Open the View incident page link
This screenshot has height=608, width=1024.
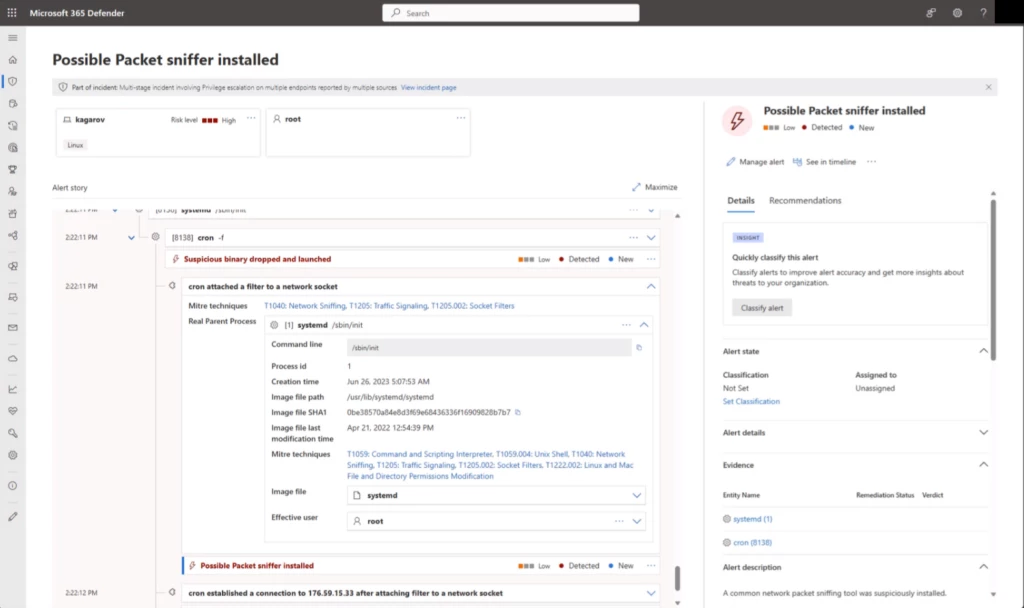click(428, 87)
